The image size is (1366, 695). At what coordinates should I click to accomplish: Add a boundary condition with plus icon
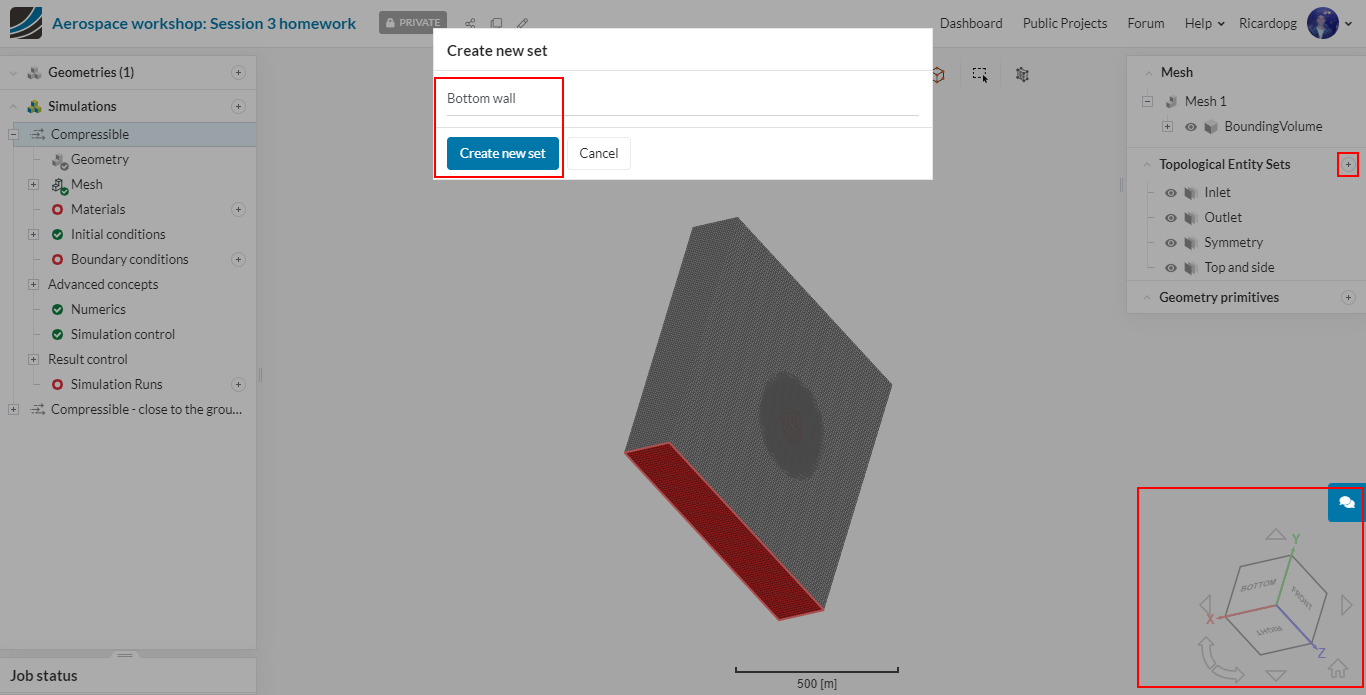click(238, 259)
